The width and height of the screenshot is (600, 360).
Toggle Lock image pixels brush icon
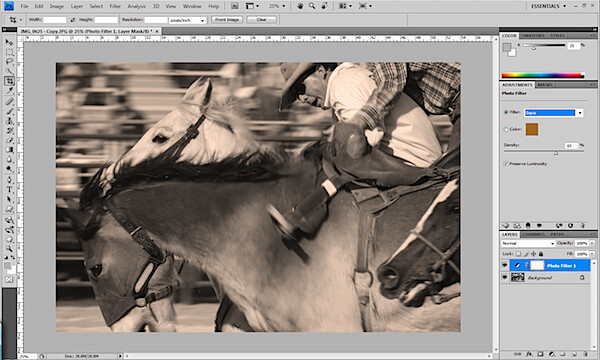[x=526, y=254]
